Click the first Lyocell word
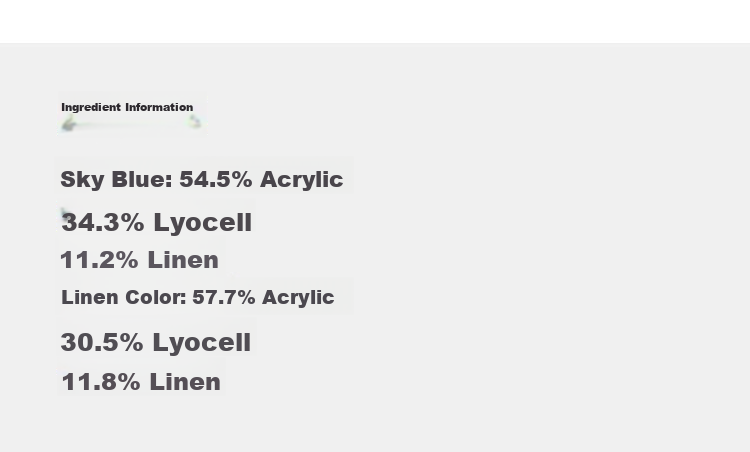Screen dimensions: 750x452 point(202,222)
